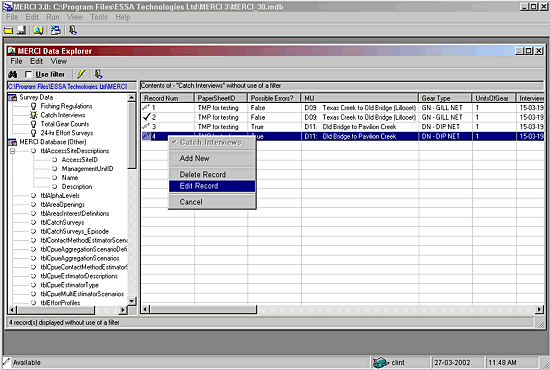Screen dimensions: 550x370
Task: Open the Help menu in main window
Action: click(123, 17)
